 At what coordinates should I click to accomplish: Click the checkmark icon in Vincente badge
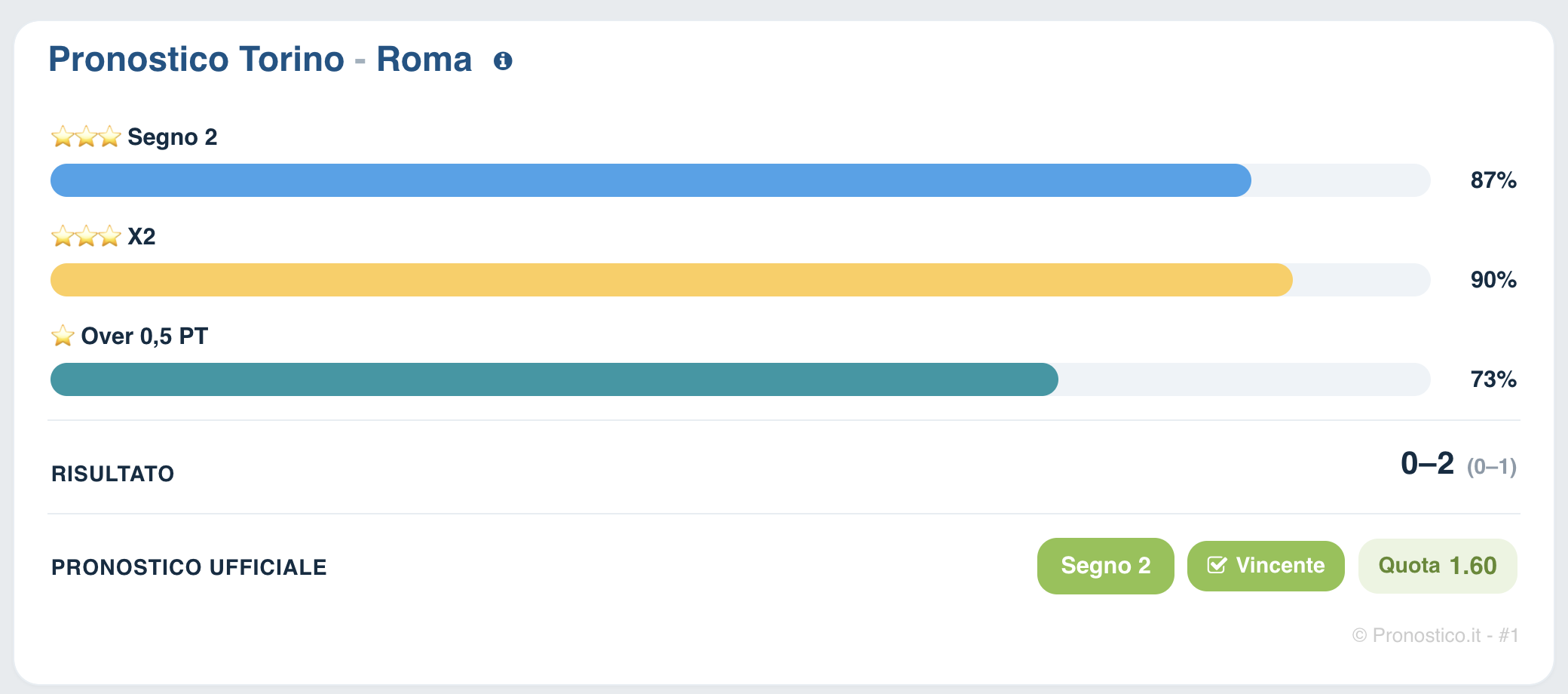pyautogui.click(x=1217, y=565)
